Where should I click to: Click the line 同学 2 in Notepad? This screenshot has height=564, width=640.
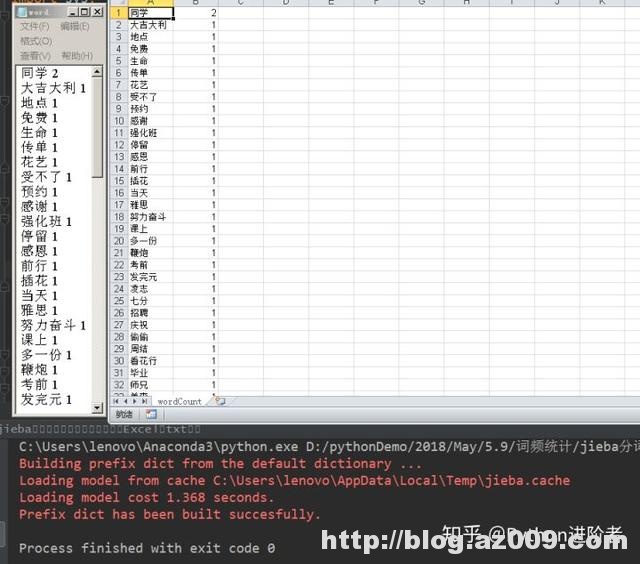click(x=40, y=73)
